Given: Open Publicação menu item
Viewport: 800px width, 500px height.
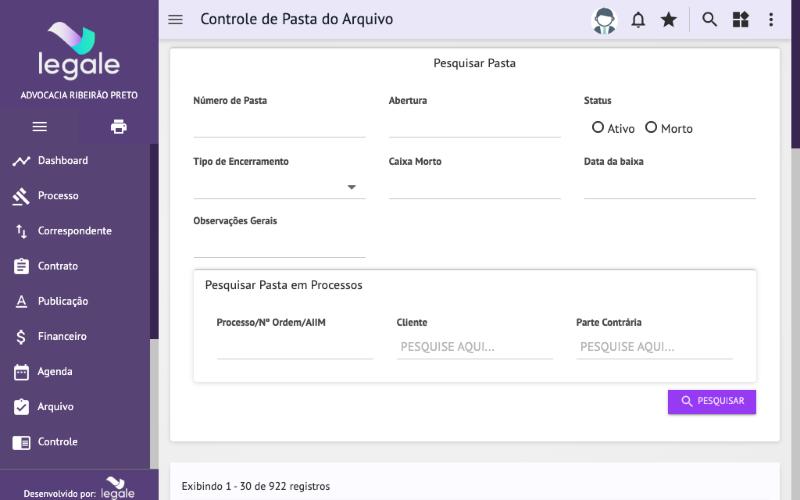Looking at the screenshot, I should point(63,302).
